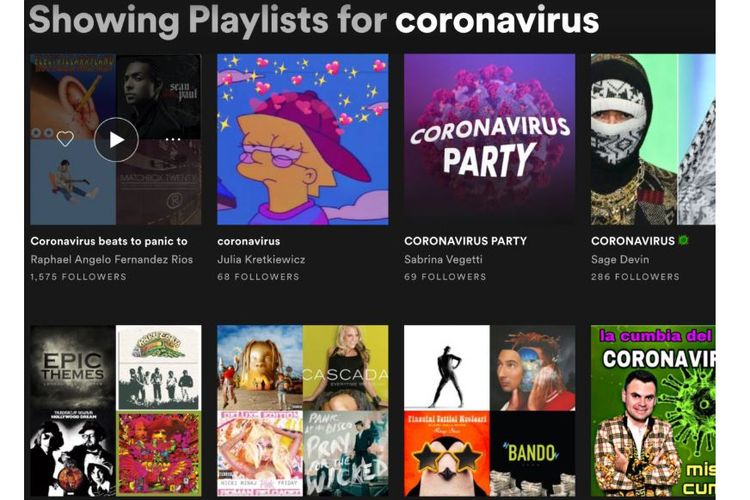Screen dimensions: 750x500
Task: Open Sabrina Vegetti profile link
Action: coord(443,259)
